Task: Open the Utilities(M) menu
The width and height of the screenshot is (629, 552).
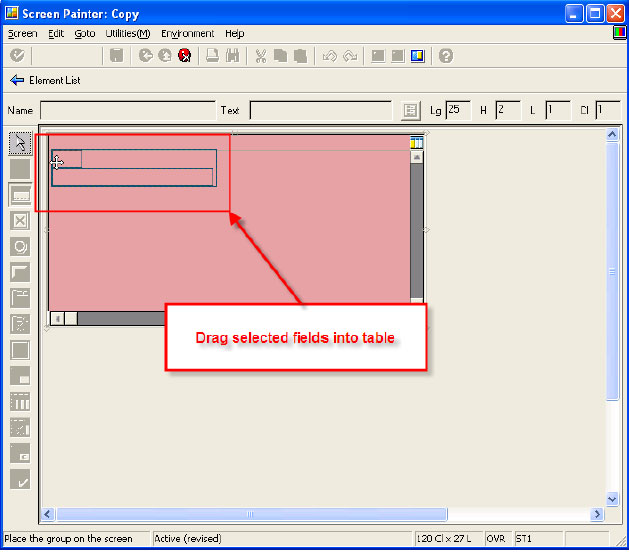Action: pos(128,33)
